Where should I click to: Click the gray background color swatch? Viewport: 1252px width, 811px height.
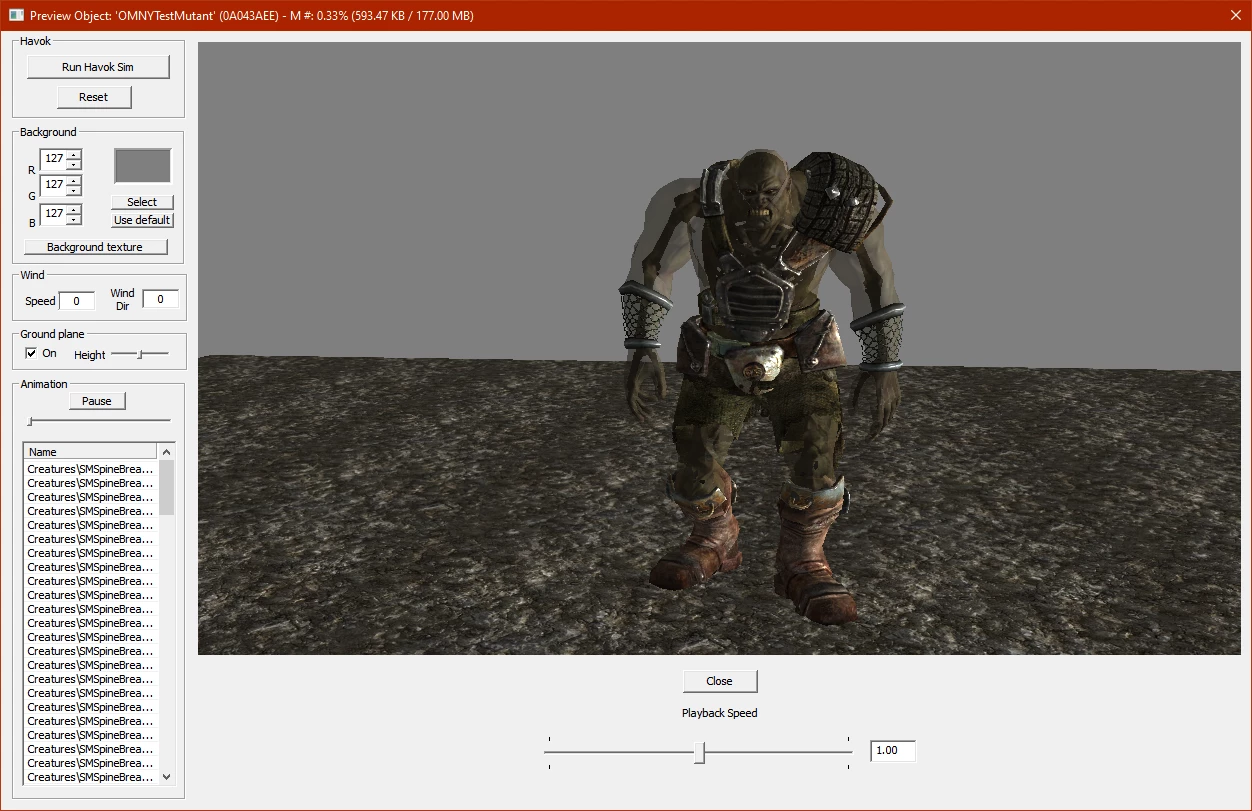coord(143,166)
